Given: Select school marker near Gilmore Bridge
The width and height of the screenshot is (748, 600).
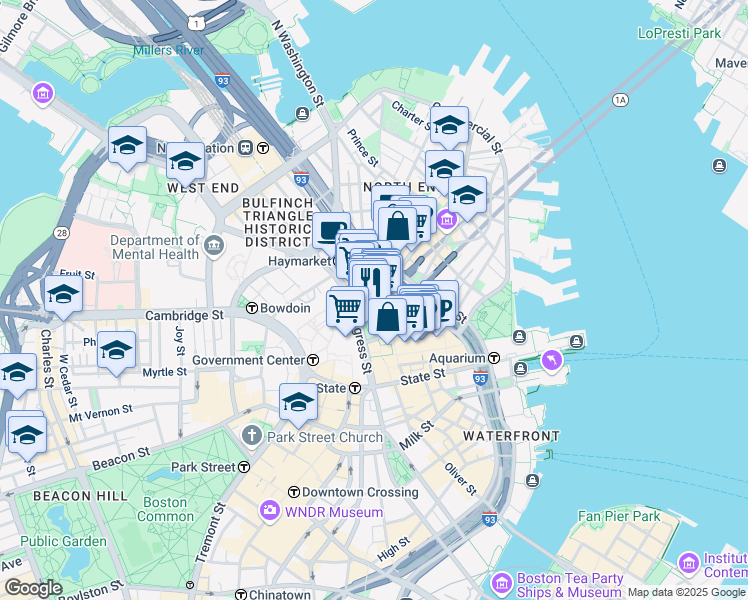Looking at the screenshot, I should (127, 145).
